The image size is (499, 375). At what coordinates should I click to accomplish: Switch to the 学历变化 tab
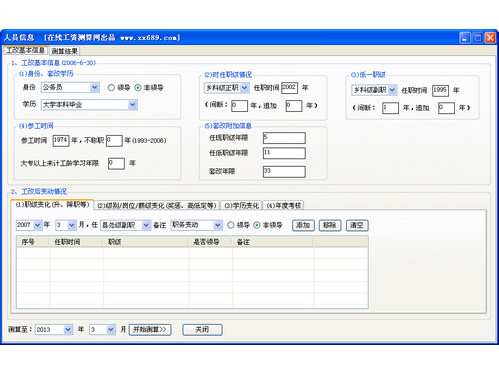pos(242,205)
